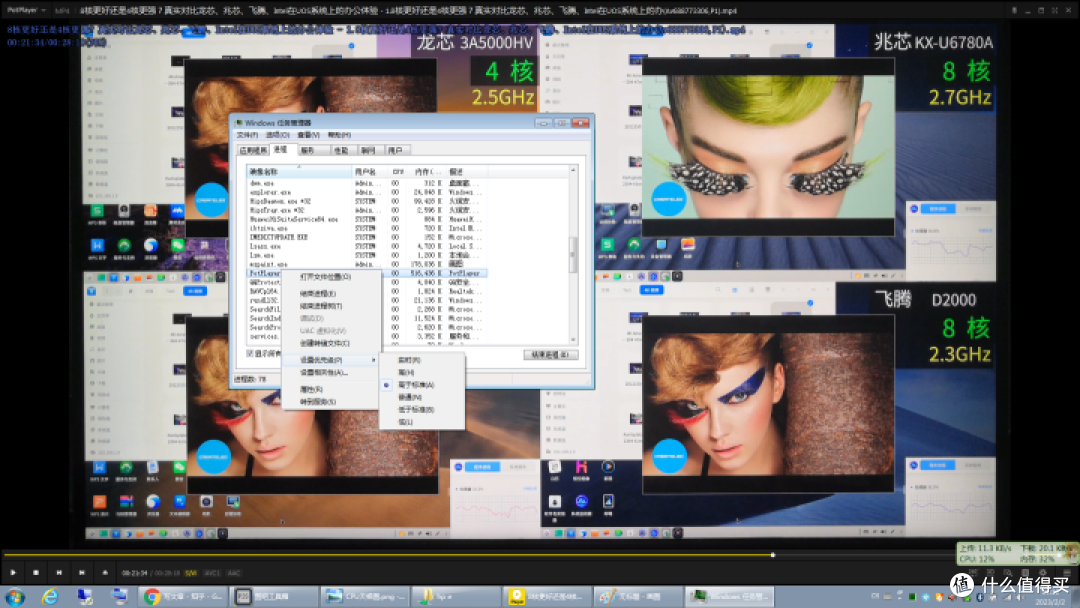The image size is (1080, 608).
Task: Open Internet Explorer from the taskbar
Action: pyautogui.click(x=50, y=596)
